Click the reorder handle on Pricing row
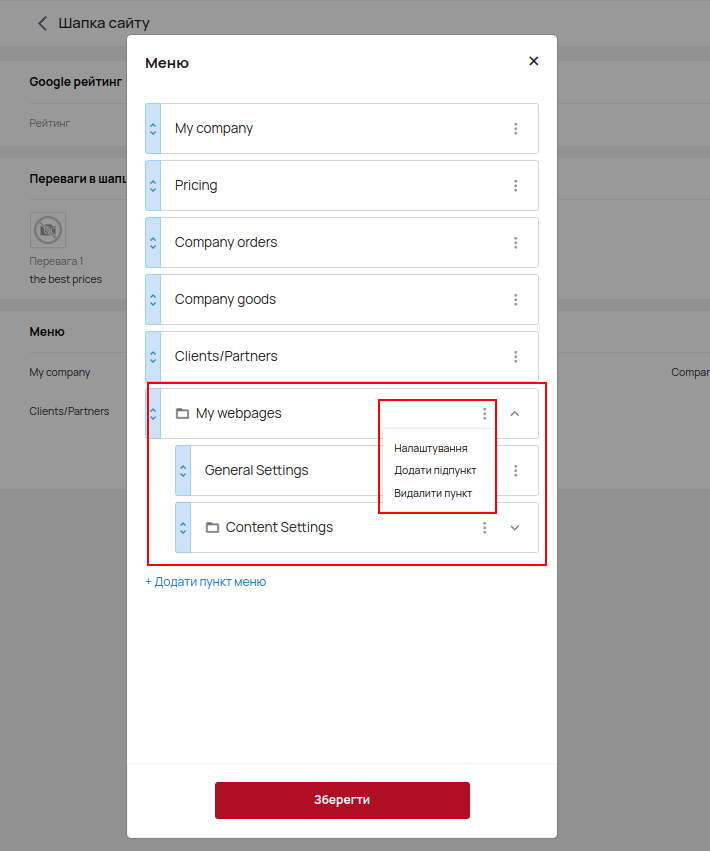Image resolution: width=710 pixels, height=851 pixels. point(153,186)
